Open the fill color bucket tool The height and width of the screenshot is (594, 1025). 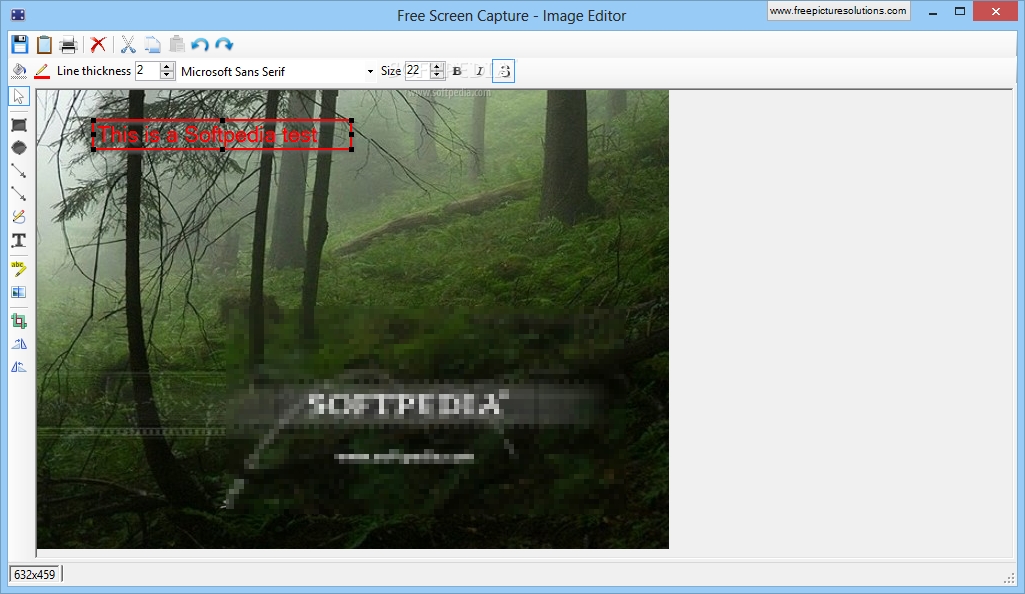click(x=19, y=71)
